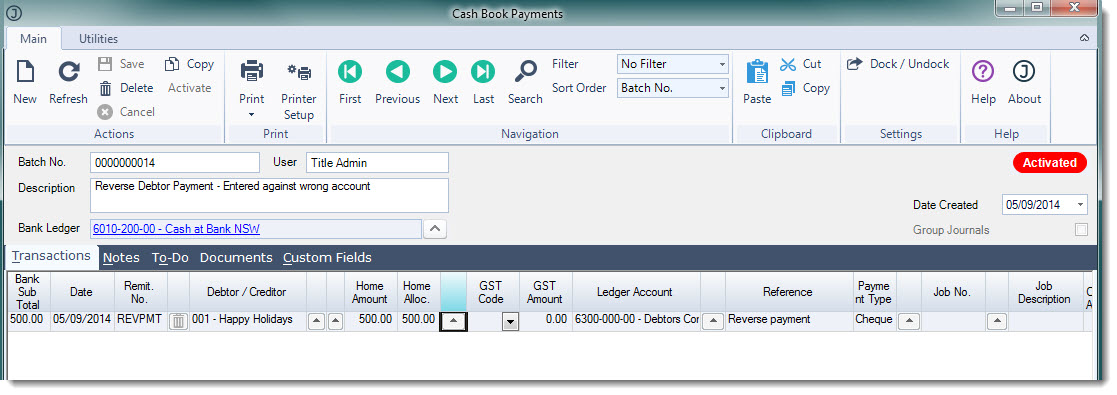The width and height of the screenshot is (1117, 395).
Task: Open the Ledger Account lookup arrow
Action: tap(712, 322)
